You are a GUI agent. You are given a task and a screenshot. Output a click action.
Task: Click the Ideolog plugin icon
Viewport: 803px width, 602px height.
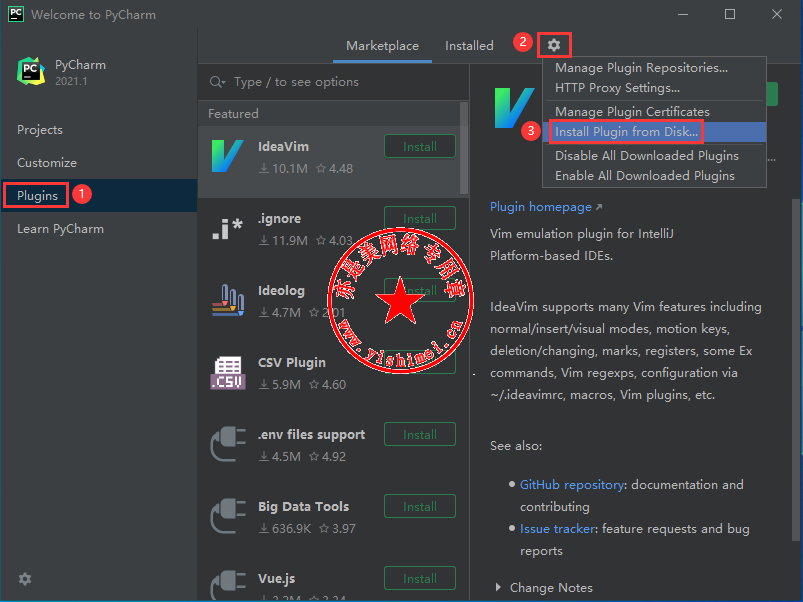[x=227, y=300]
